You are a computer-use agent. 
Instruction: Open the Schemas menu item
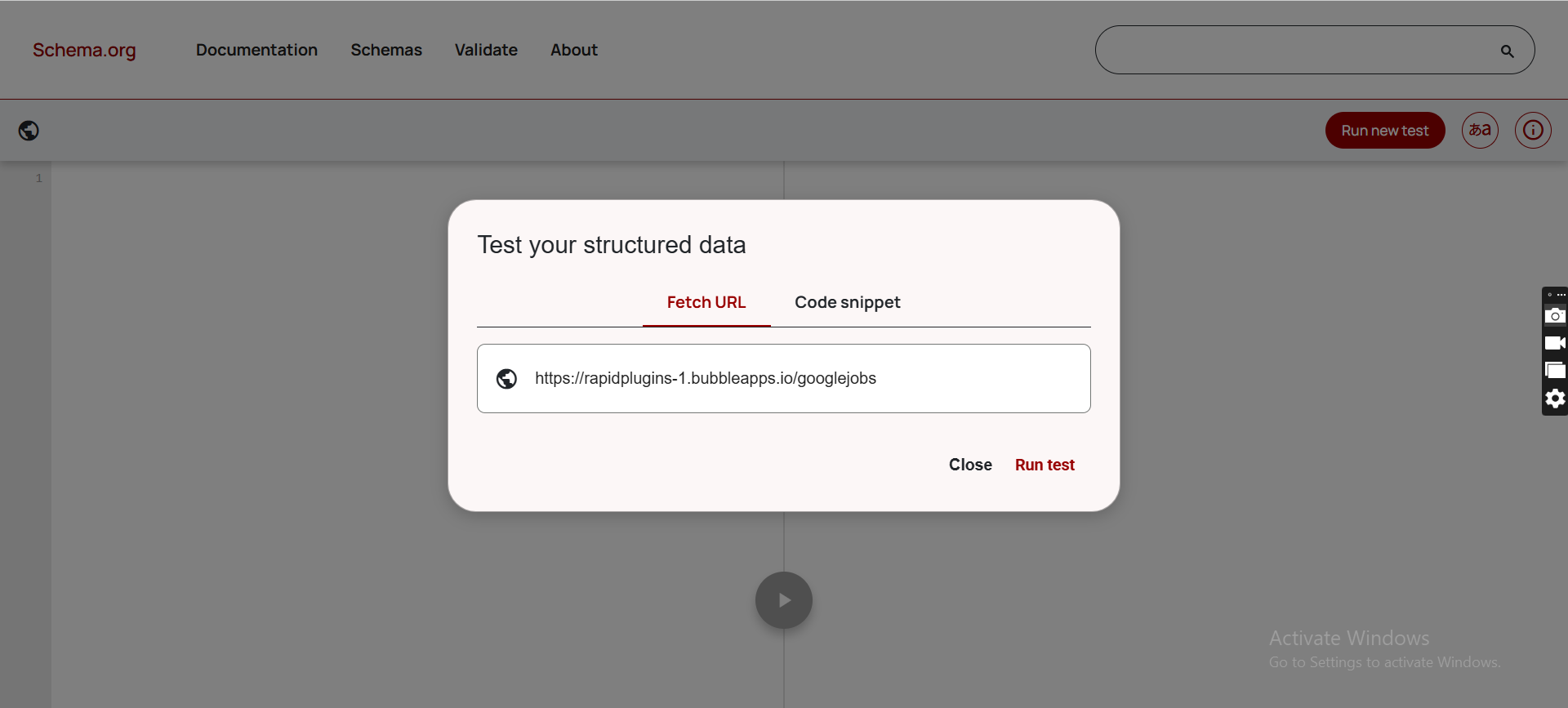386,50
